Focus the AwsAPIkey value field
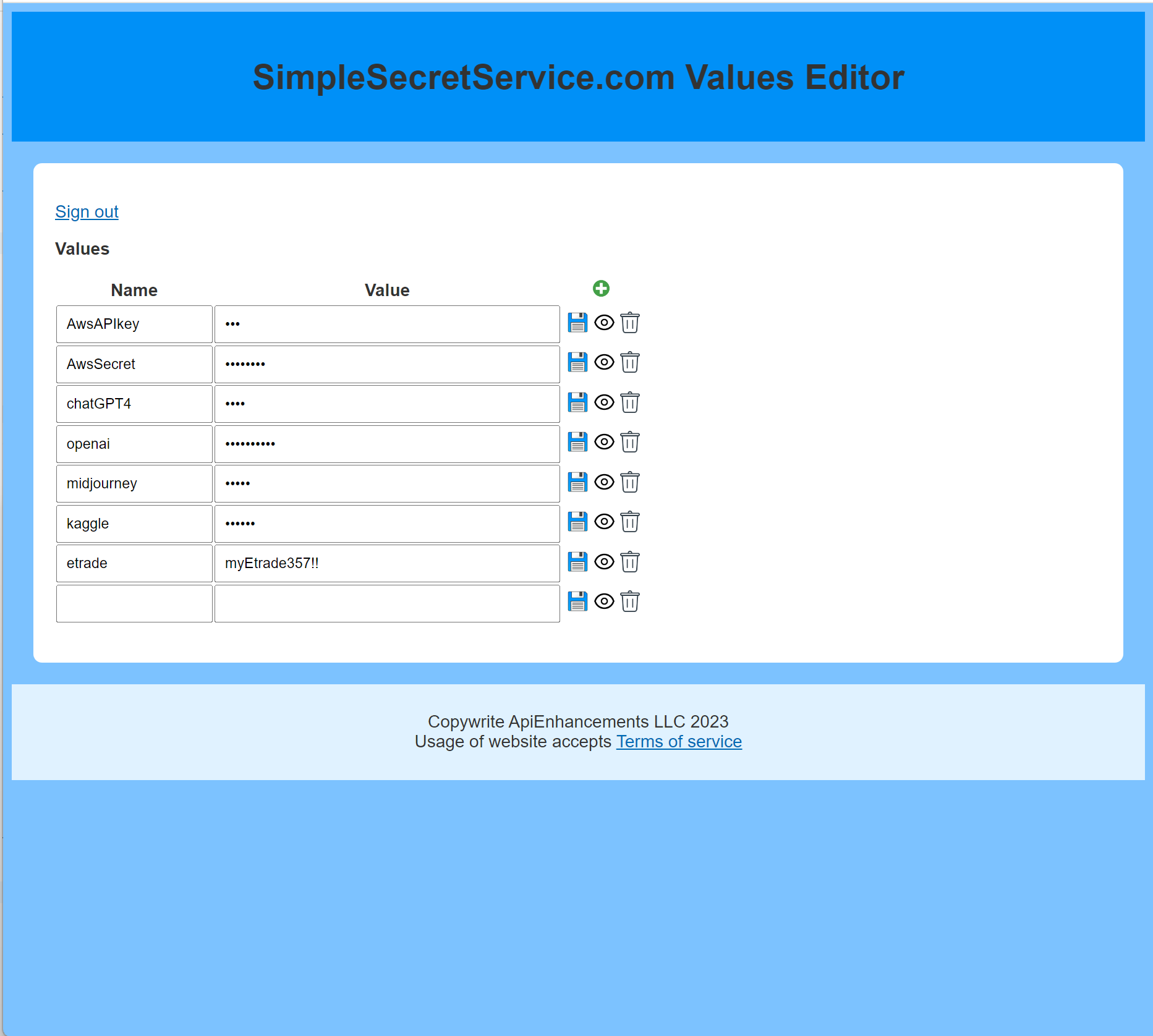 387,324
